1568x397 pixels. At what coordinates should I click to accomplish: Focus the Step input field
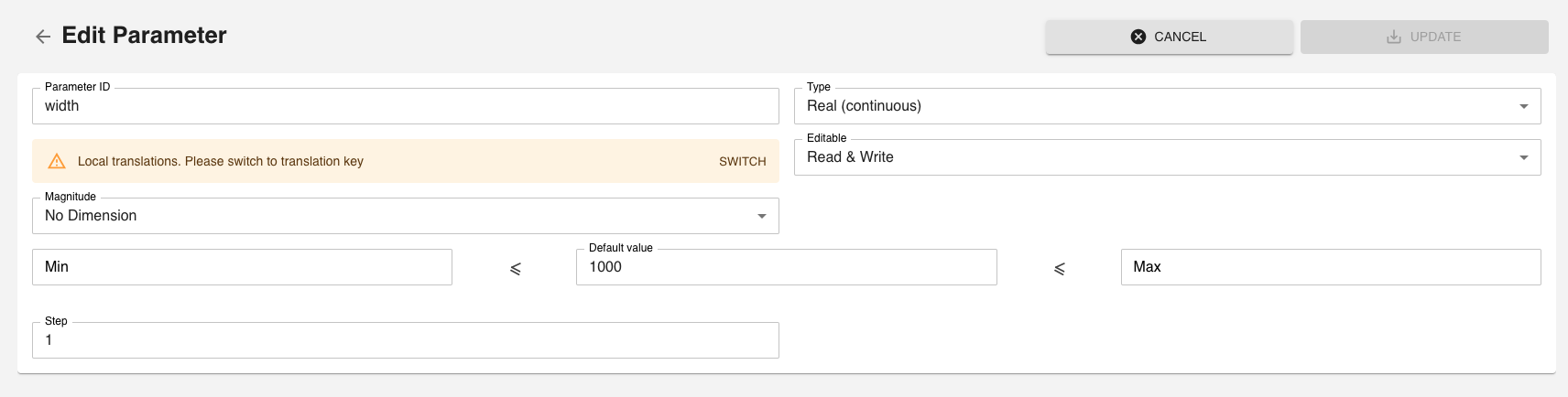pyautogui.click(x=405, y=340)
